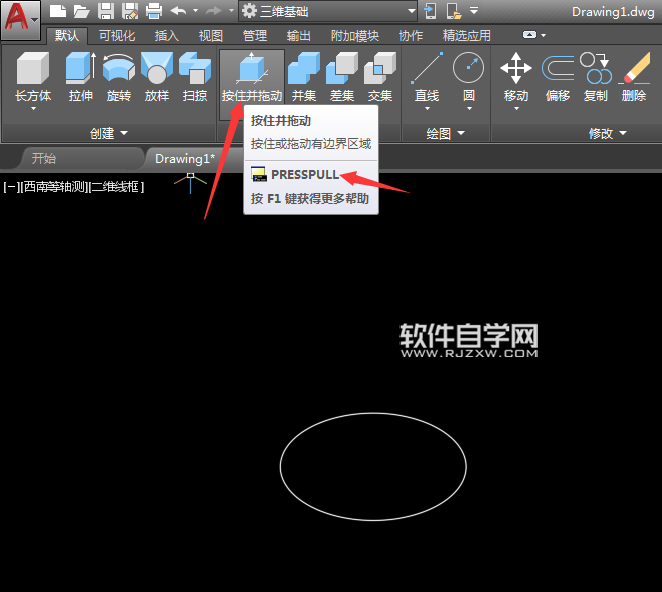Undo the last action

click(x=178, y=11)
